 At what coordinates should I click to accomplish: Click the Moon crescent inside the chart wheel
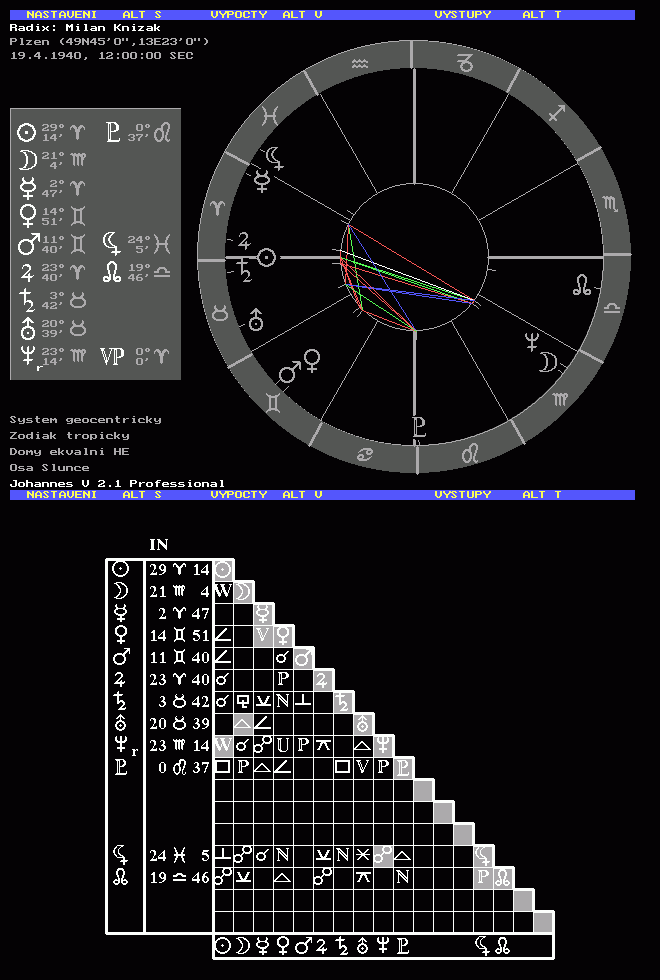click(548, 362)
